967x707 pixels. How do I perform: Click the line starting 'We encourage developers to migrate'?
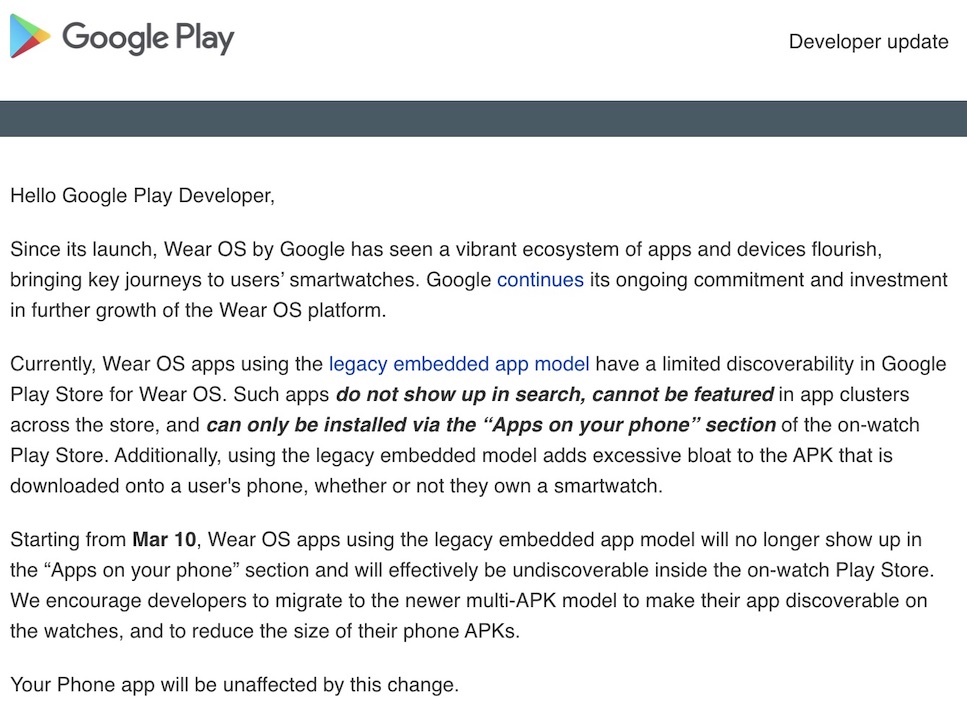click(x=469, y=600)
